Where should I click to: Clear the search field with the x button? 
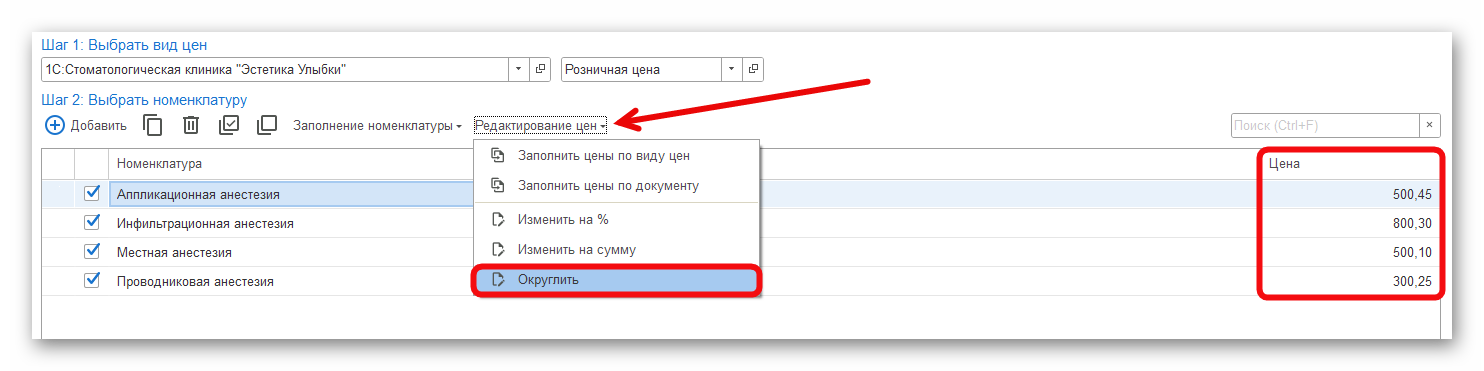pyautogui.click(x=1429, y=126)
